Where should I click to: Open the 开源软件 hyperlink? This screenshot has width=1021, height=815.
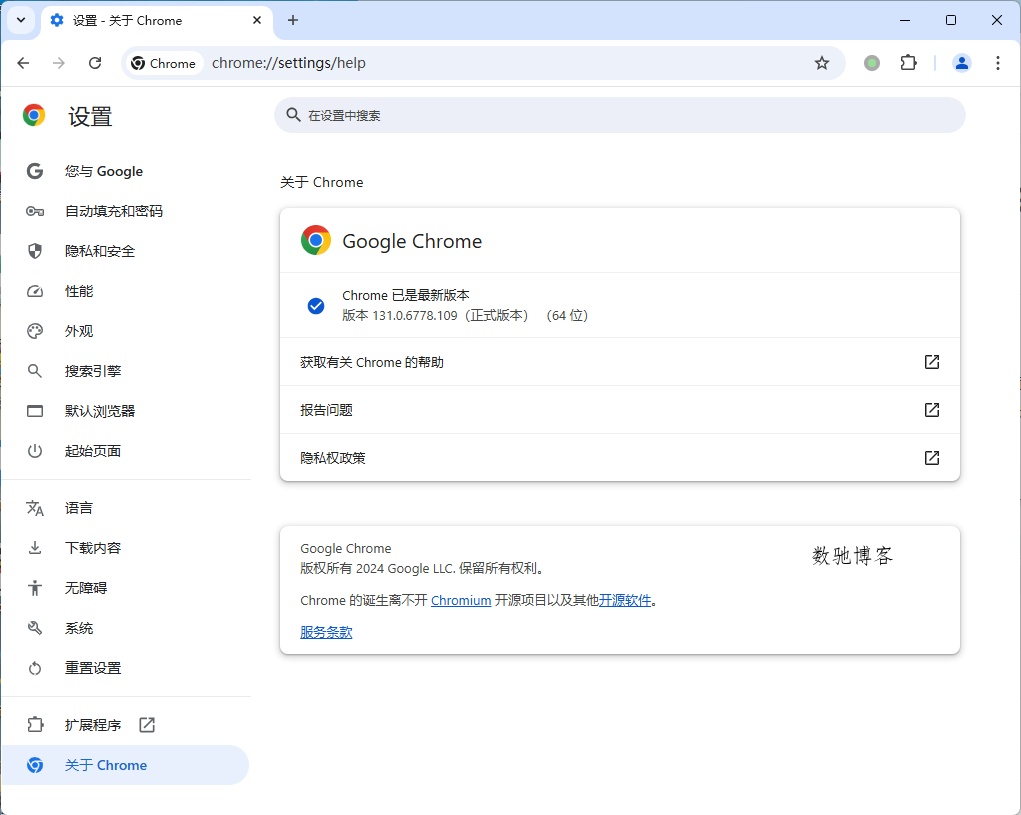coord(624,600)
